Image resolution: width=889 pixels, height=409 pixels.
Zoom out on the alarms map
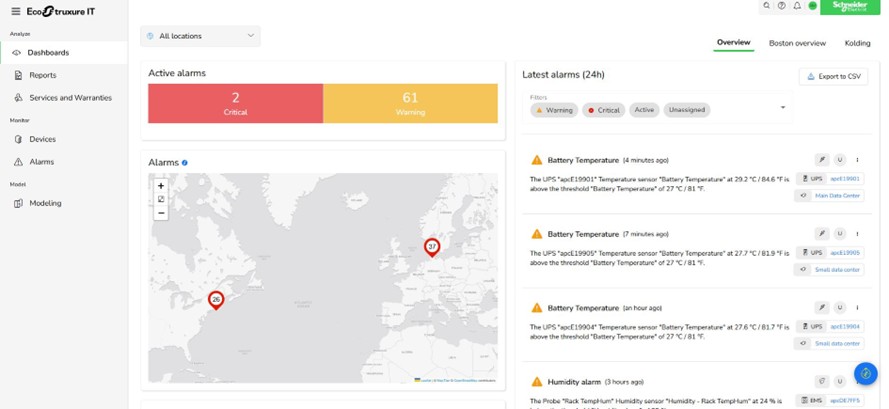161,212
